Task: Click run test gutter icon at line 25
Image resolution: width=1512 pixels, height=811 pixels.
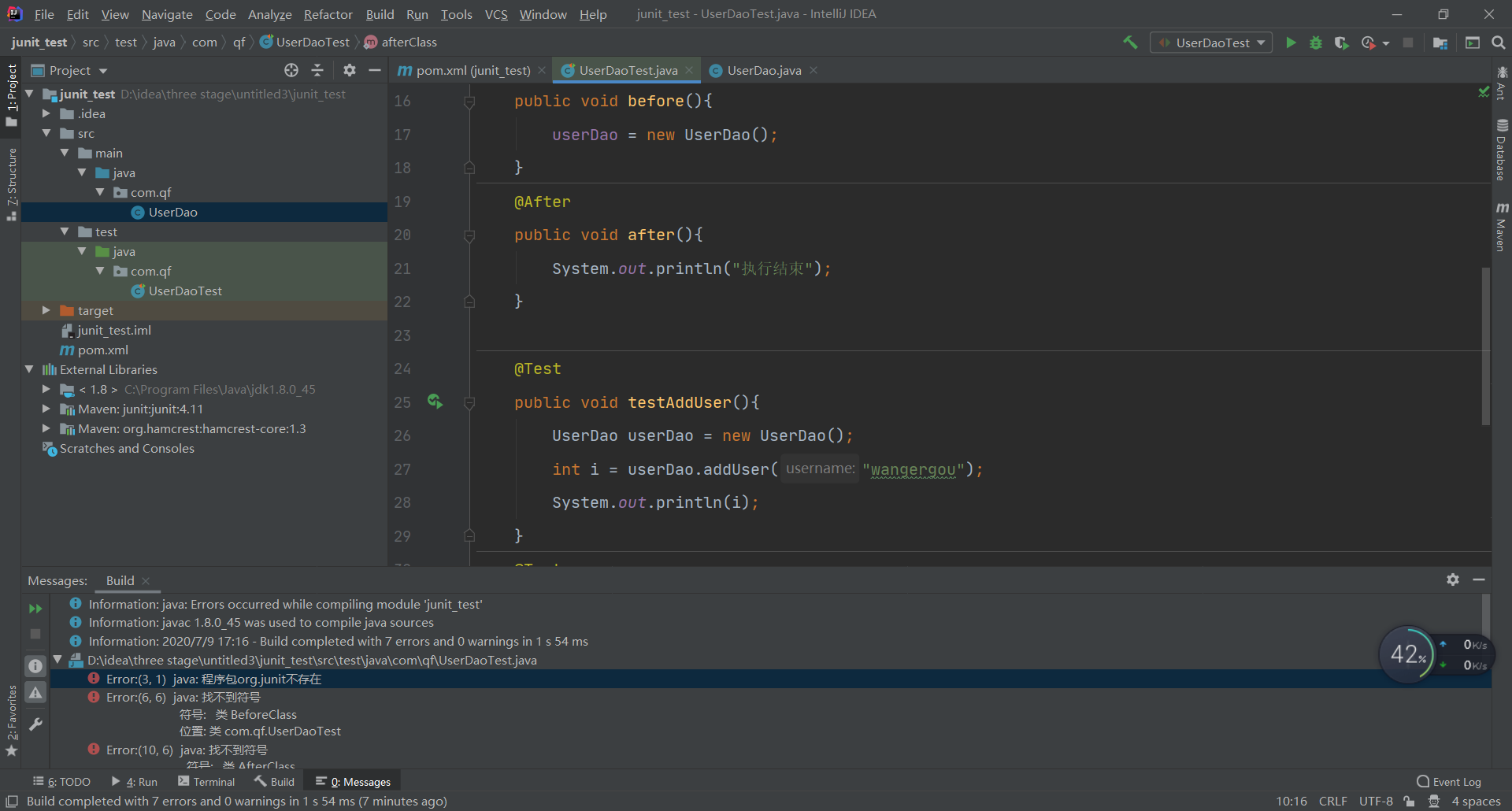Action: (435, 402)
